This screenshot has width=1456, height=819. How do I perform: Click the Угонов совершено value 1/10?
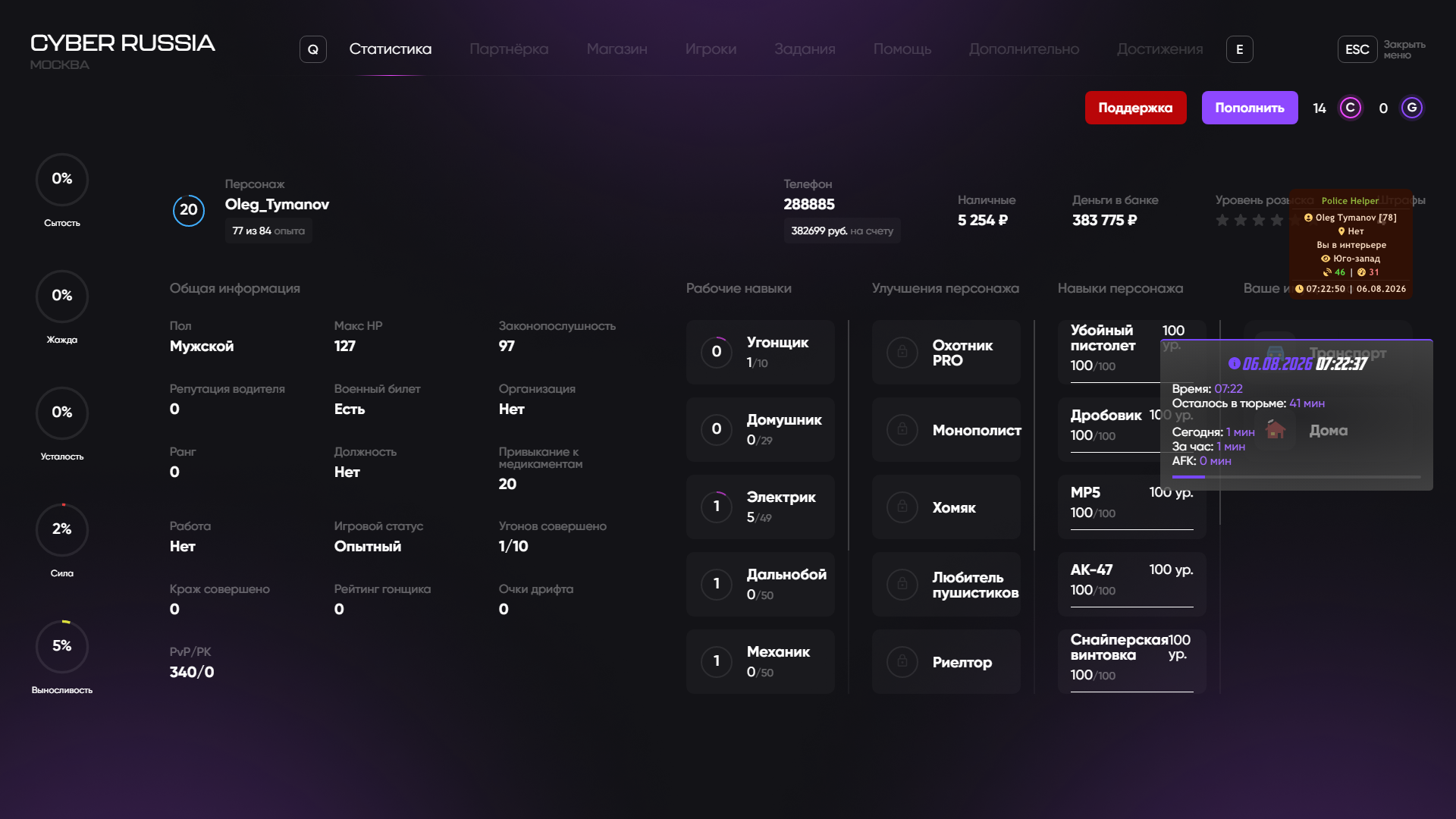point(513,546)
